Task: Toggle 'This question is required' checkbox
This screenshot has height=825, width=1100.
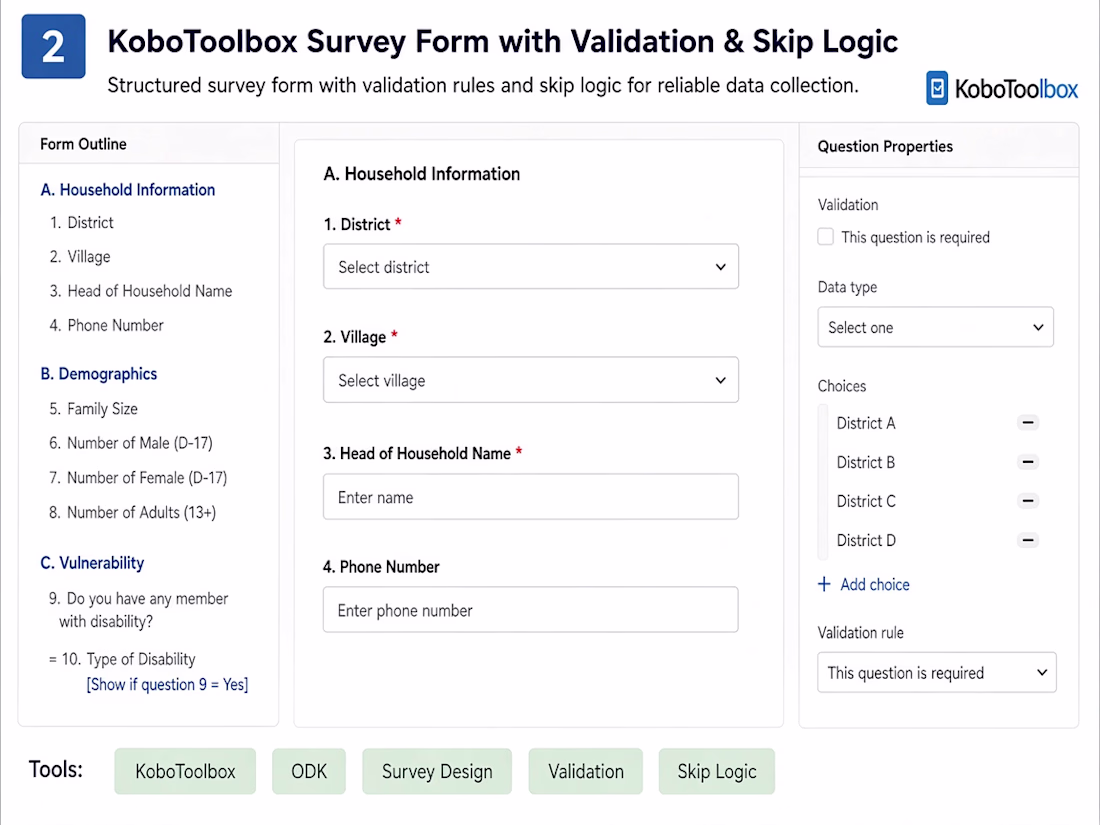Action: [x=826, y=236]
